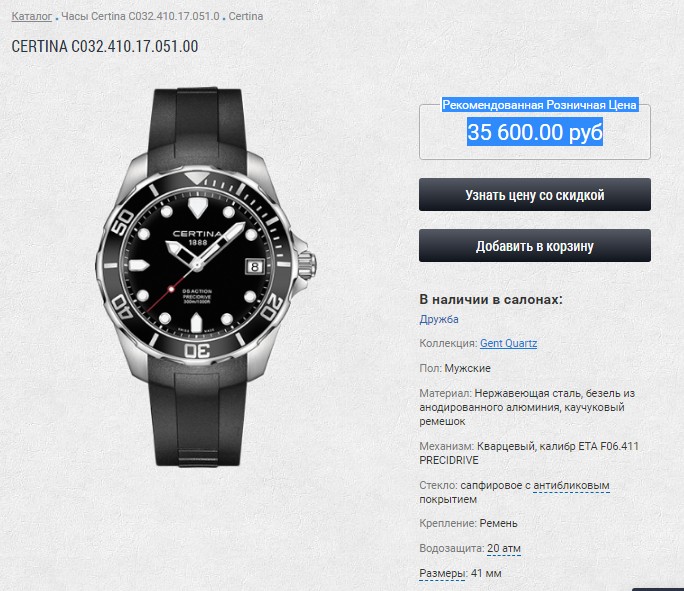684x591 pixels.
Task: Click the date window on watch dial
Action: [x=255, y=266]
